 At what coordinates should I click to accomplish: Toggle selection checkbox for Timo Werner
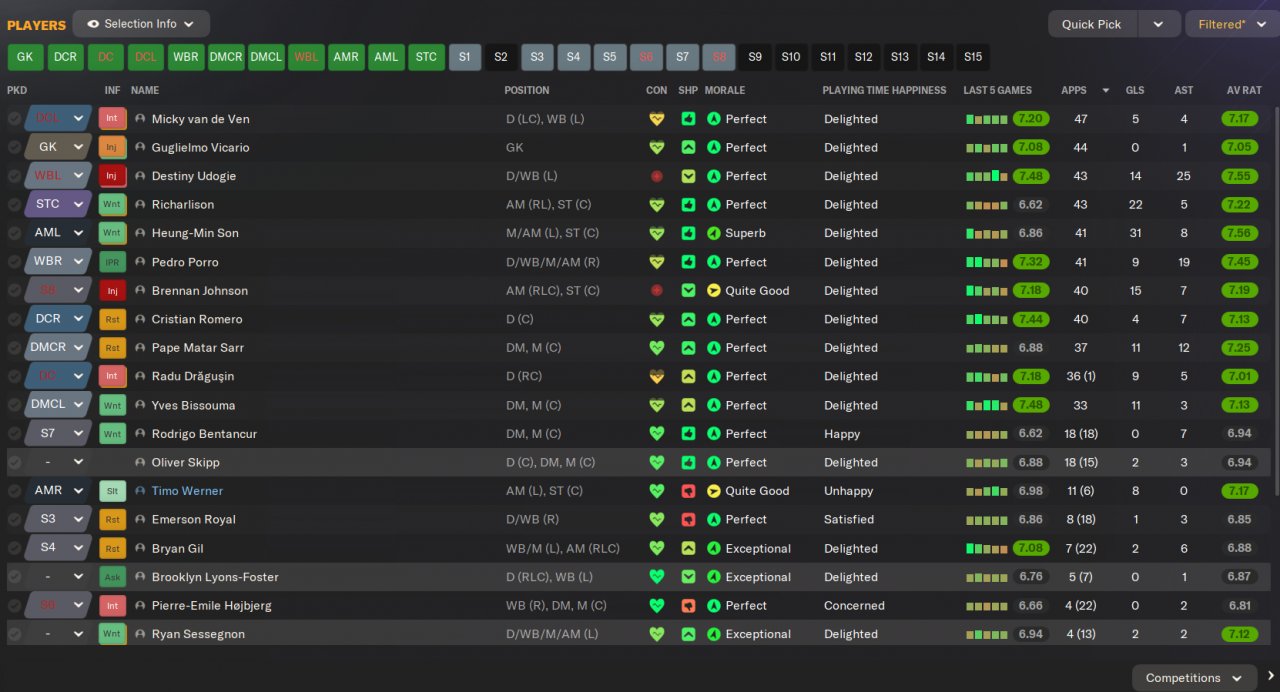coord(14,491)
